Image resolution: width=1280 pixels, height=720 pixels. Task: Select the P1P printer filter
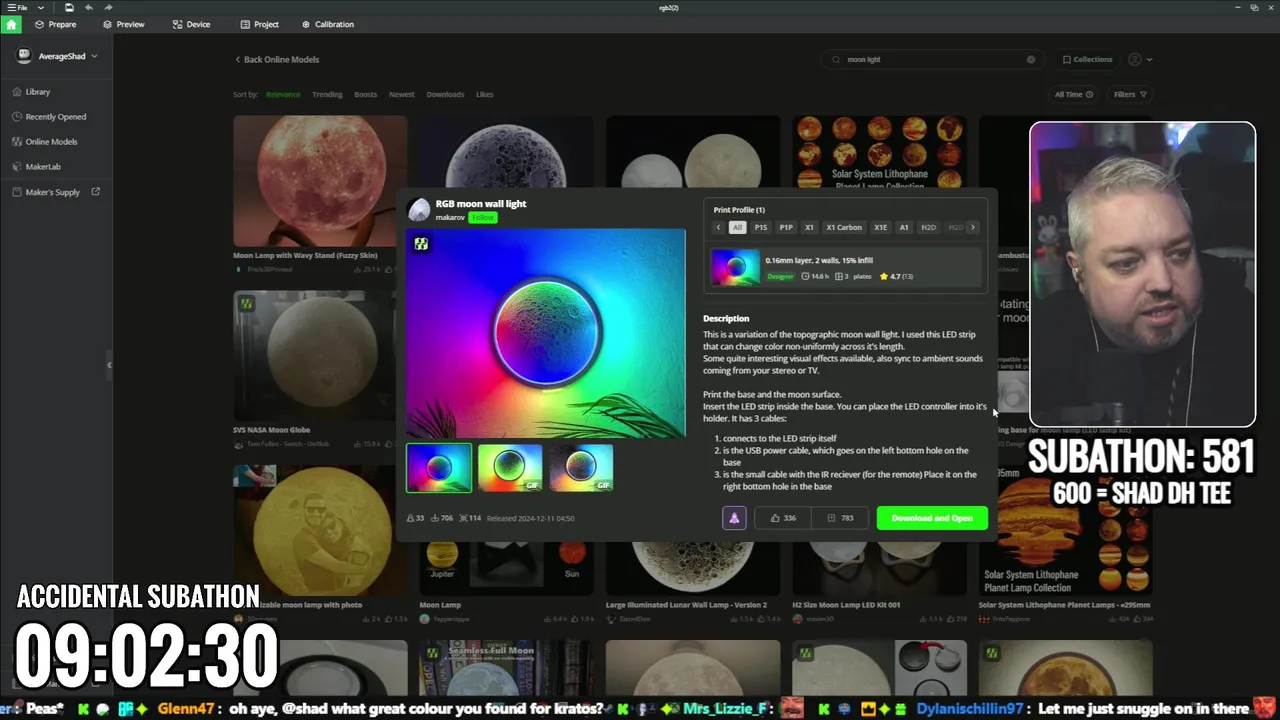(x=786, y=227)
